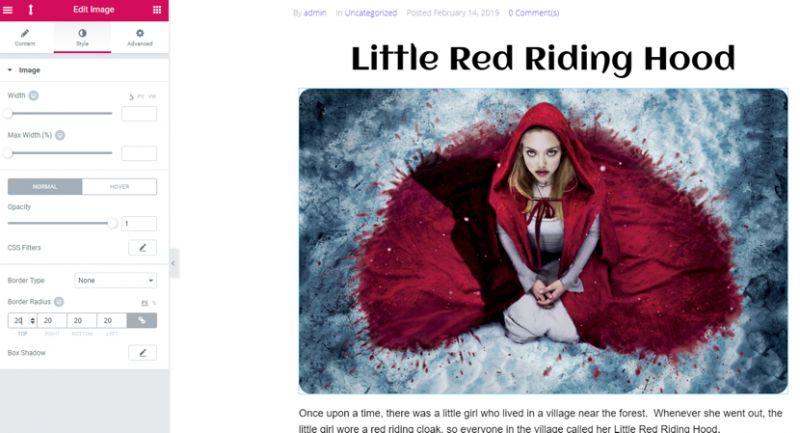The image size is (800, 433).
Task: Click the responsive icon beside Border Radius
Action: point(59,302)
